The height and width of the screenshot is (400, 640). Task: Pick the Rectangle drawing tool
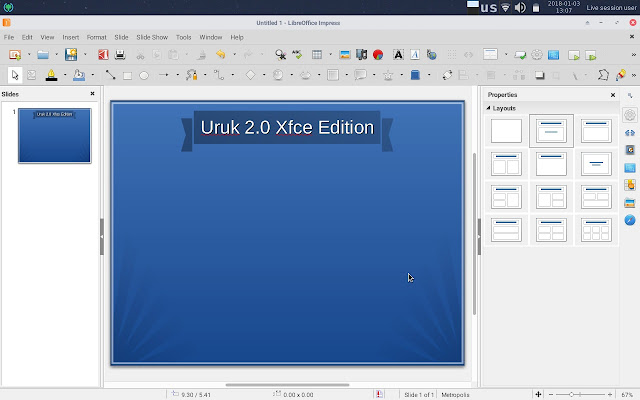127,76
